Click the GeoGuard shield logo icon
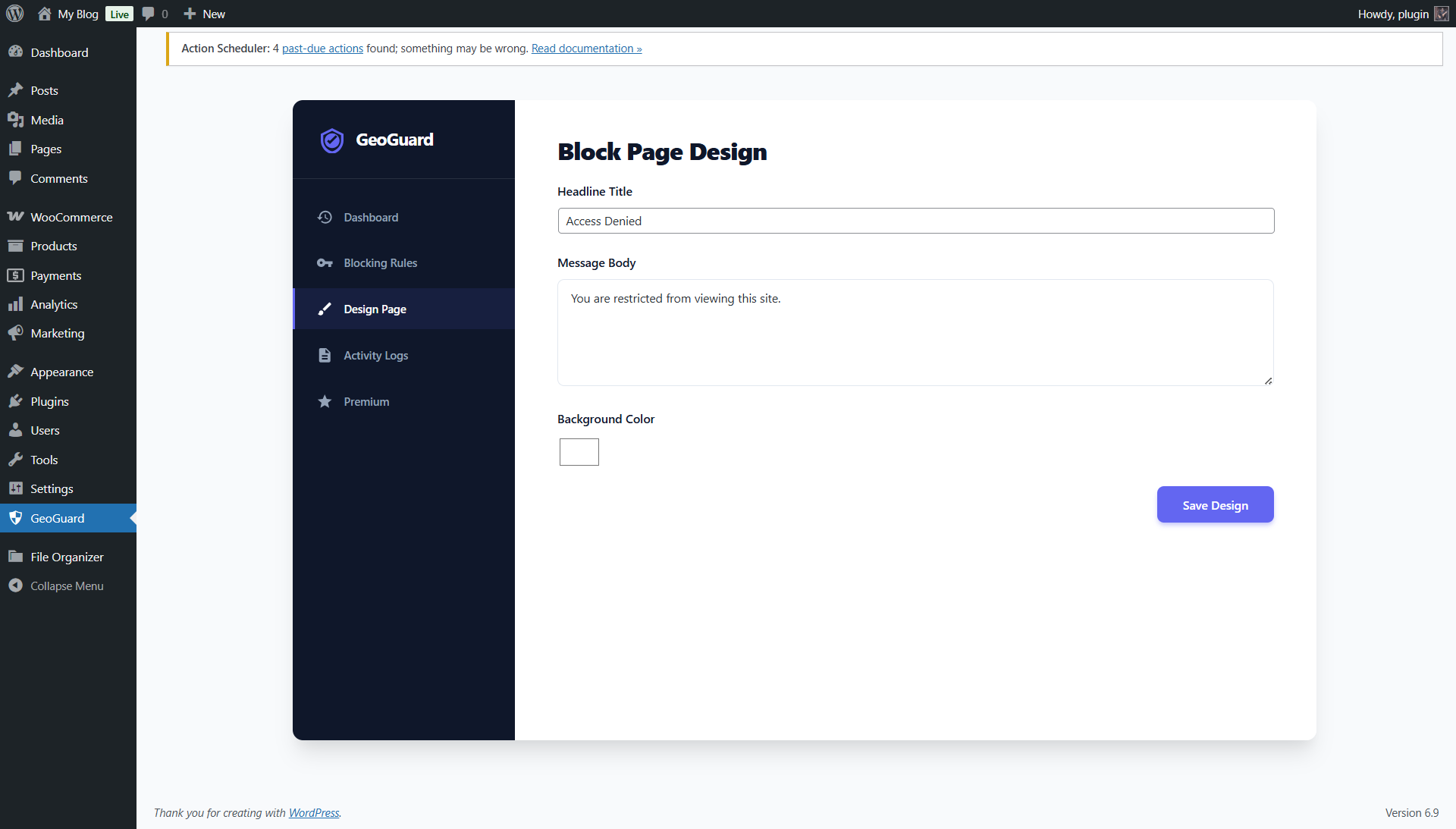 [331, 140]
